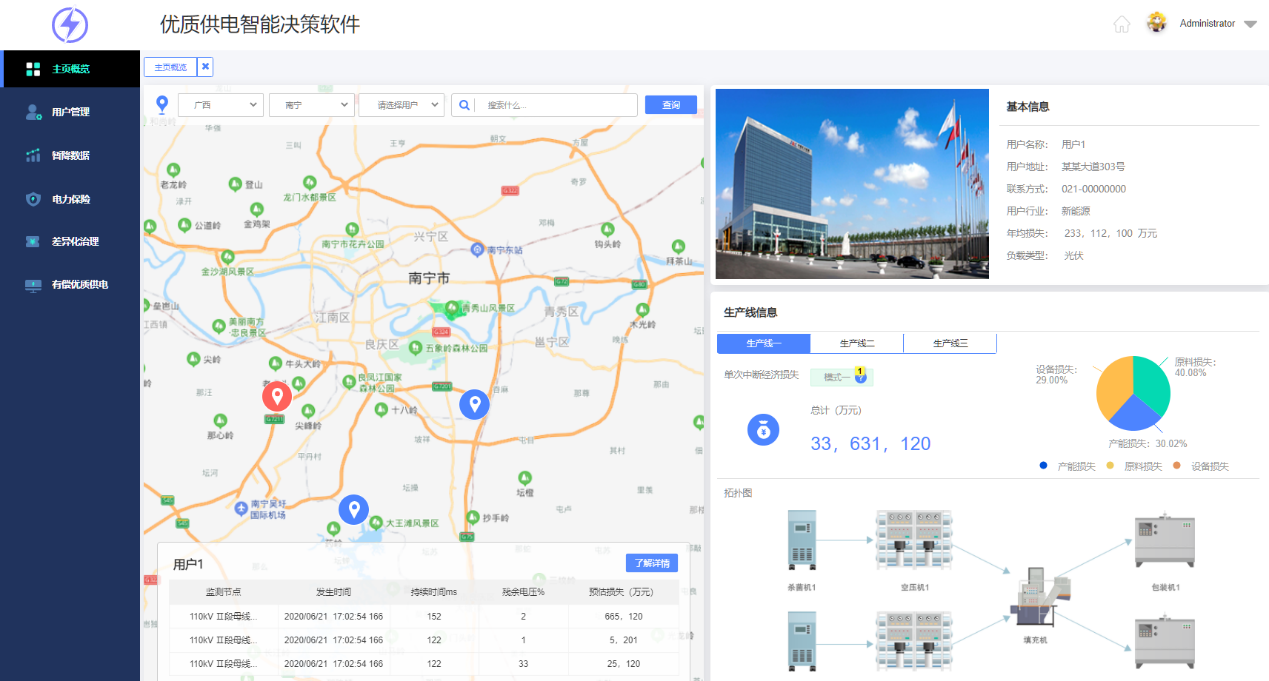Click the 了解详情 button
This screenshot has width=1269, height=681.
coord(651,563)
